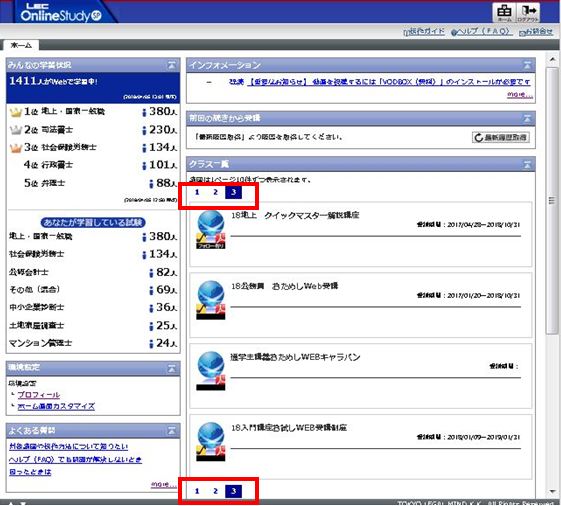Collapse the インフォメーション panel
Viewport: 561px width, 506px height.
tap(527, 65)
